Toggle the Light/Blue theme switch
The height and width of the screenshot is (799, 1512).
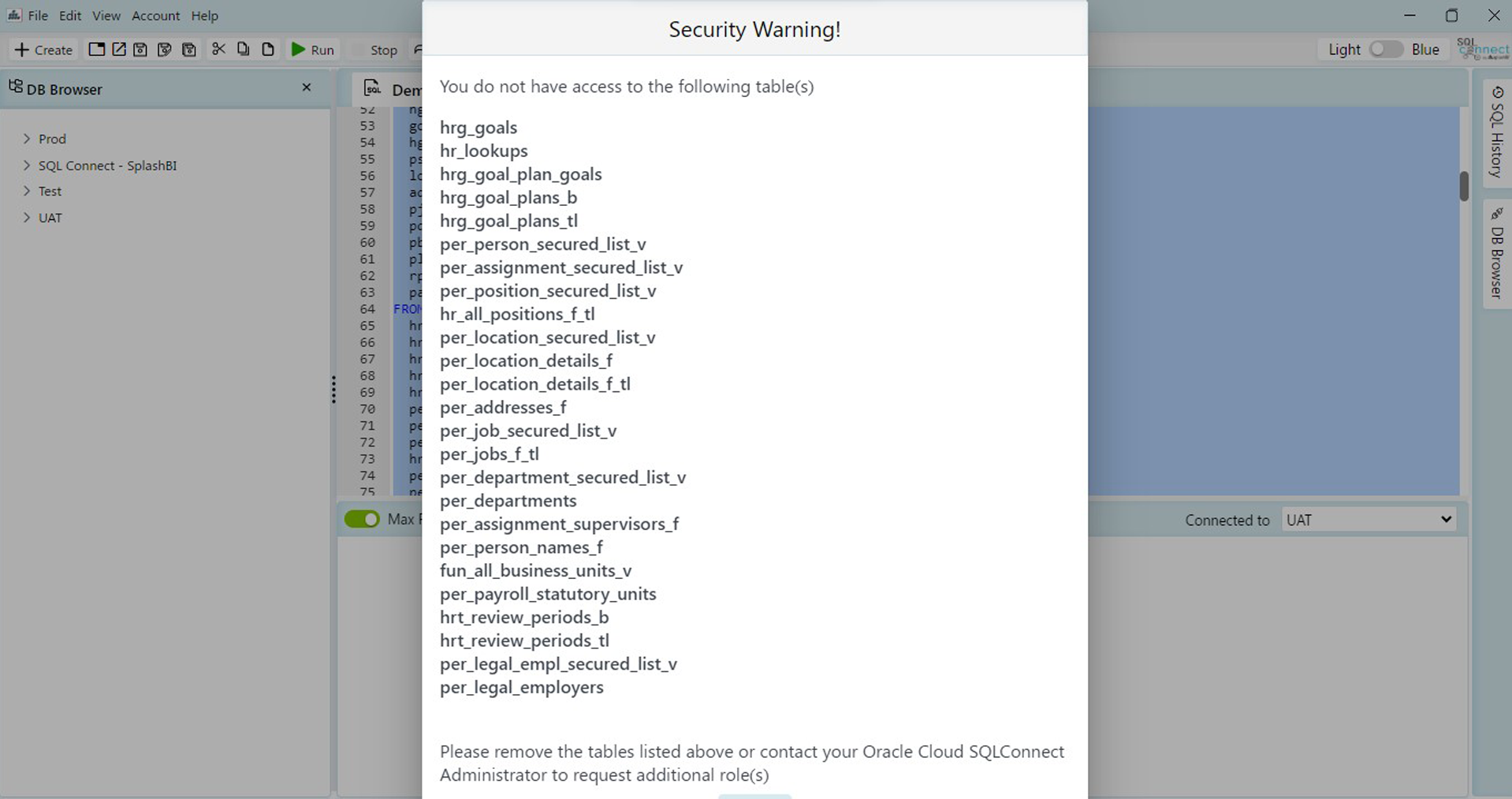[x=1385, y=49]
